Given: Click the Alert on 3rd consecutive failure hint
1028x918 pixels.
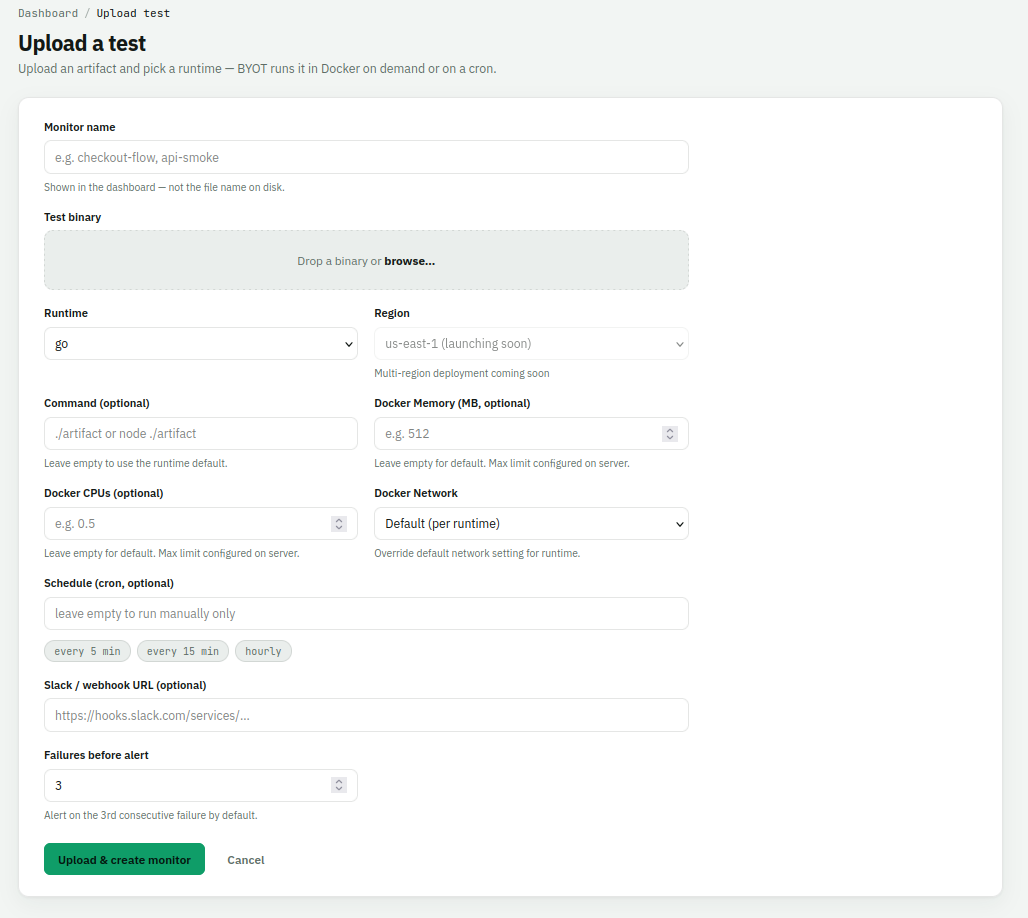Looking at the screenshot, I should [x=151, y=815].
